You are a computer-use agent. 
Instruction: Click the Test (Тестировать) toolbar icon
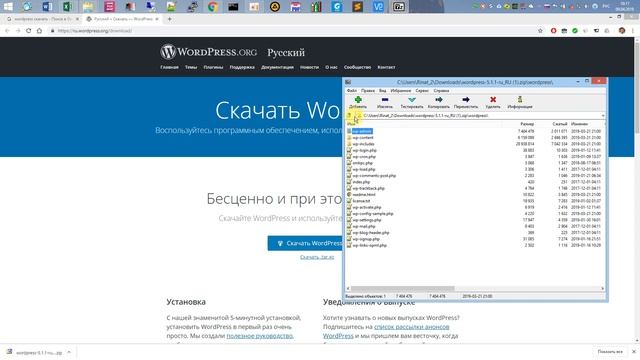(411, 100)
